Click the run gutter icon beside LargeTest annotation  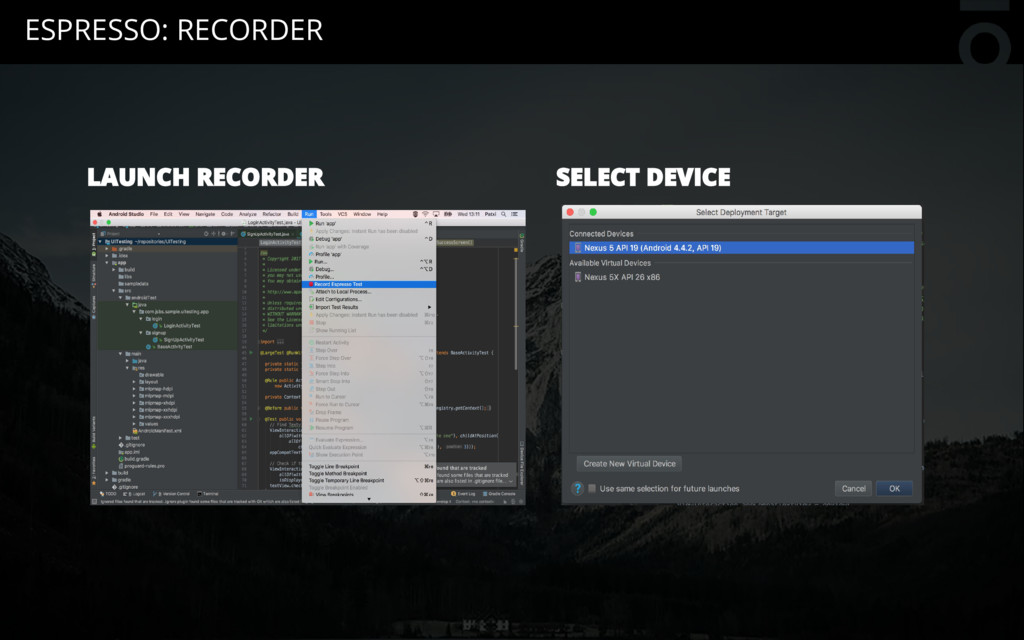[252, 353]
